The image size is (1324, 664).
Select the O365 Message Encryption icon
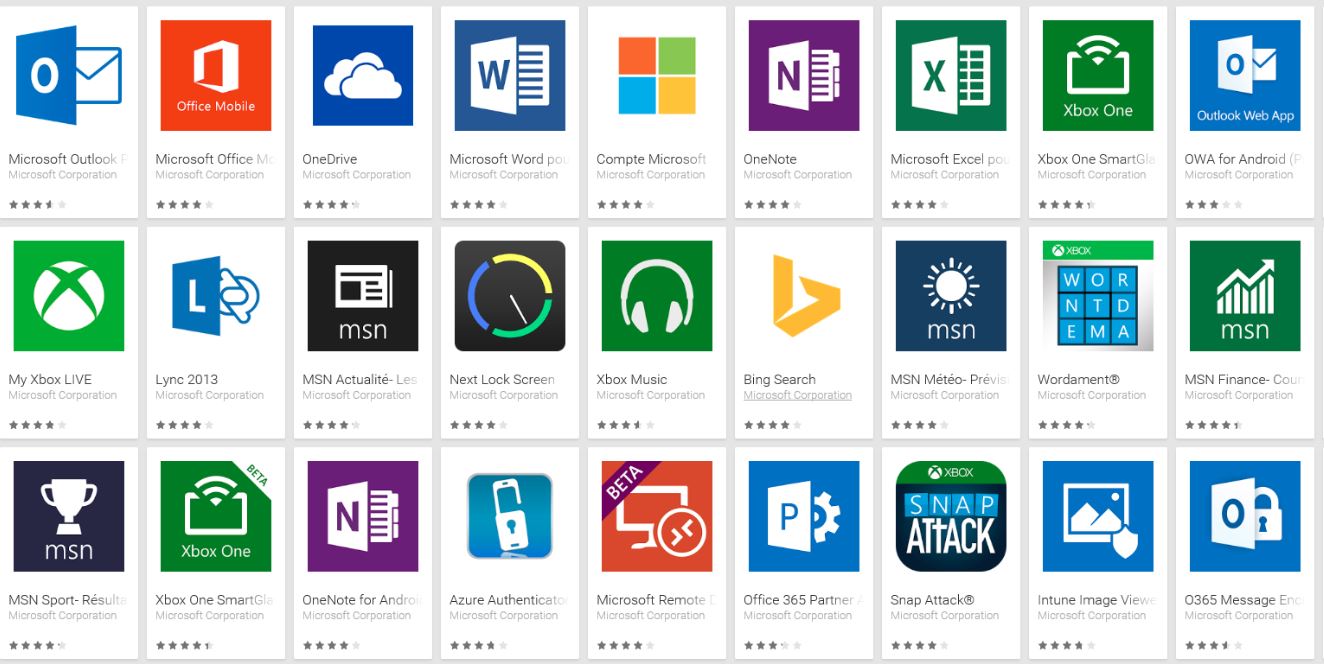[1245, 516]
